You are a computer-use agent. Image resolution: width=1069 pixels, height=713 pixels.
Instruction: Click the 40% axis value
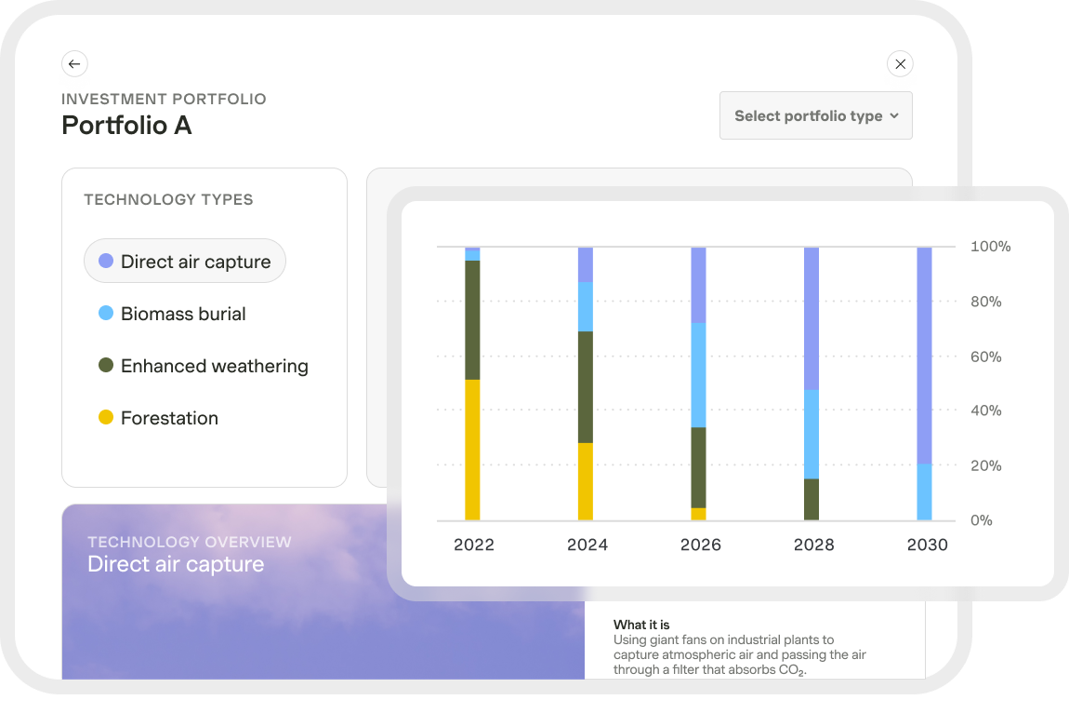(986, 410)
